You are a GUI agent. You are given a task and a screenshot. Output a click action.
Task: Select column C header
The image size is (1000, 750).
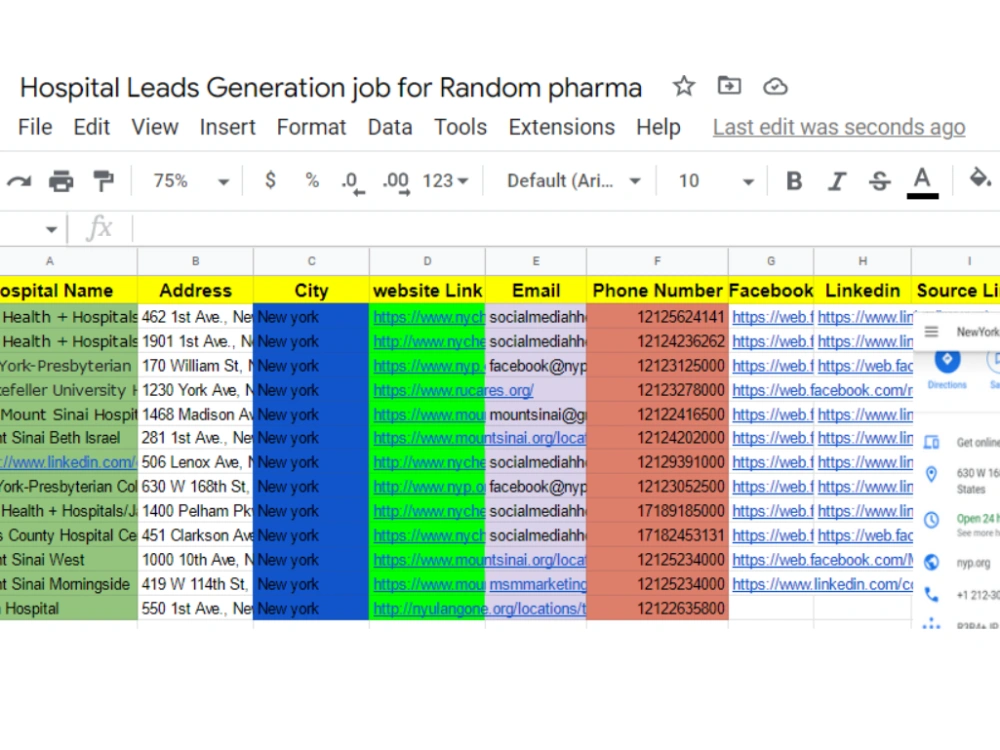pyautogui.click(x=311, y=261)
